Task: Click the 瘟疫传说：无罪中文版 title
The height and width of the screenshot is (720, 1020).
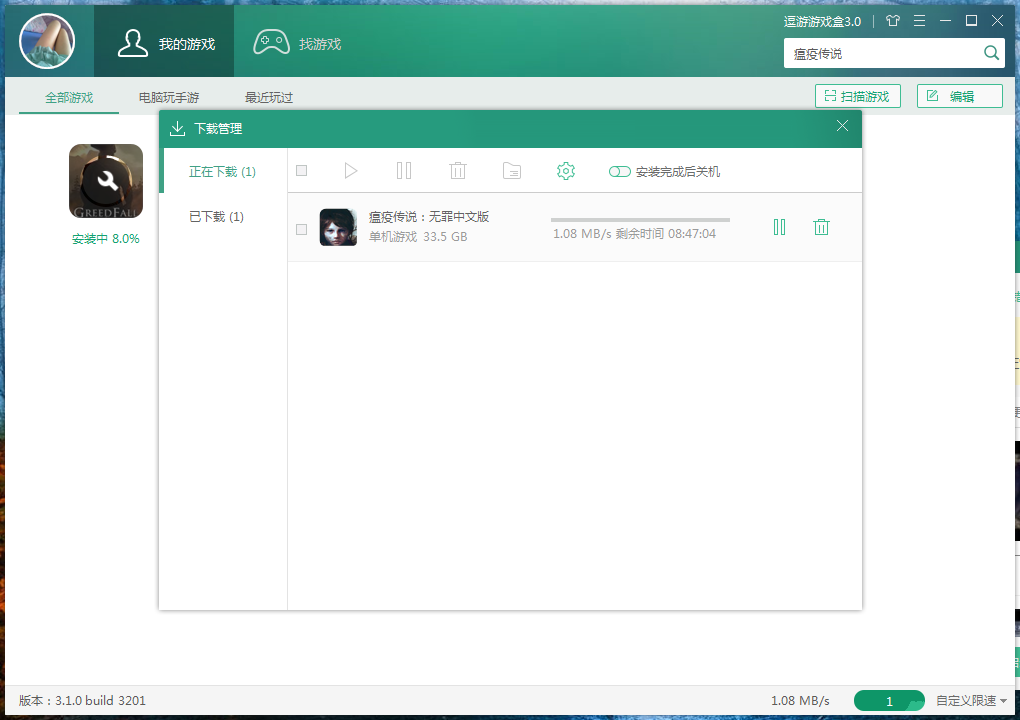Action: (x=429, y=217)
